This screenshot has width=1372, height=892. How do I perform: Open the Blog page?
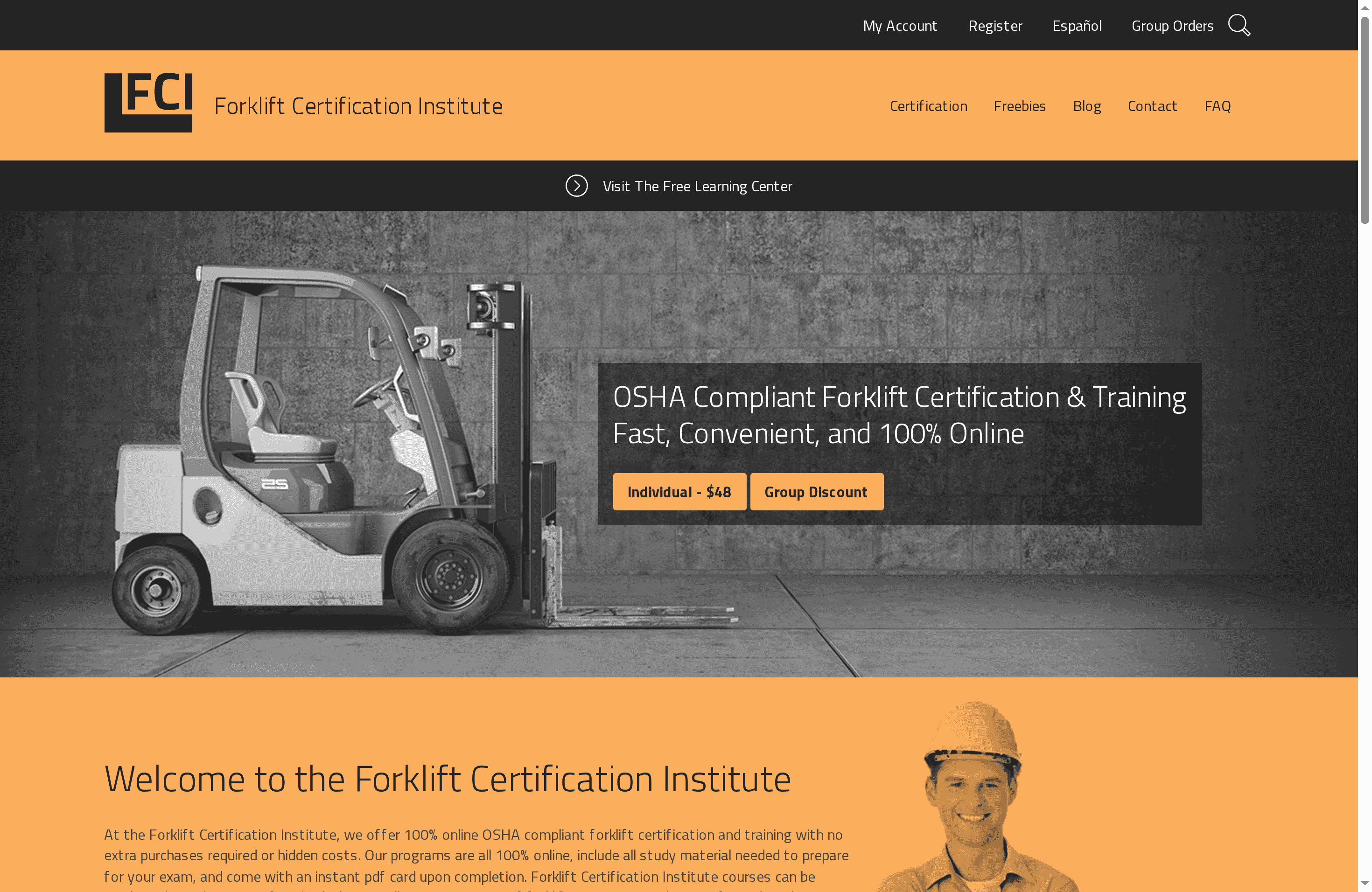[1087, 106]
